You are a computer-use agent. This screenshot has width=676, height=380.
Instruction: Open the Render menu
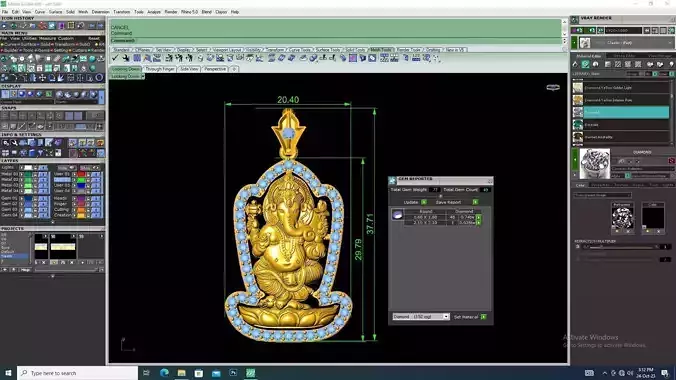tap(171, 12)
